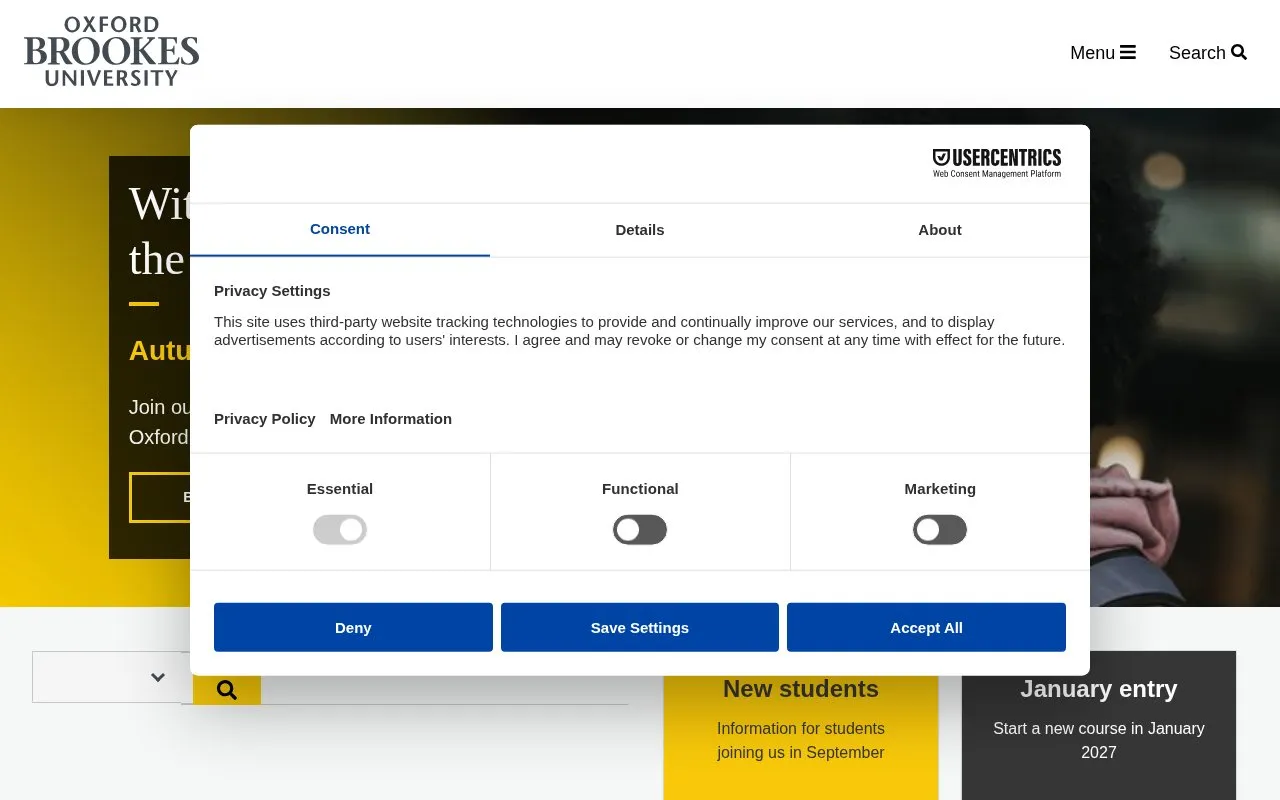Switch to the Consent tab

tap(340, 229)
